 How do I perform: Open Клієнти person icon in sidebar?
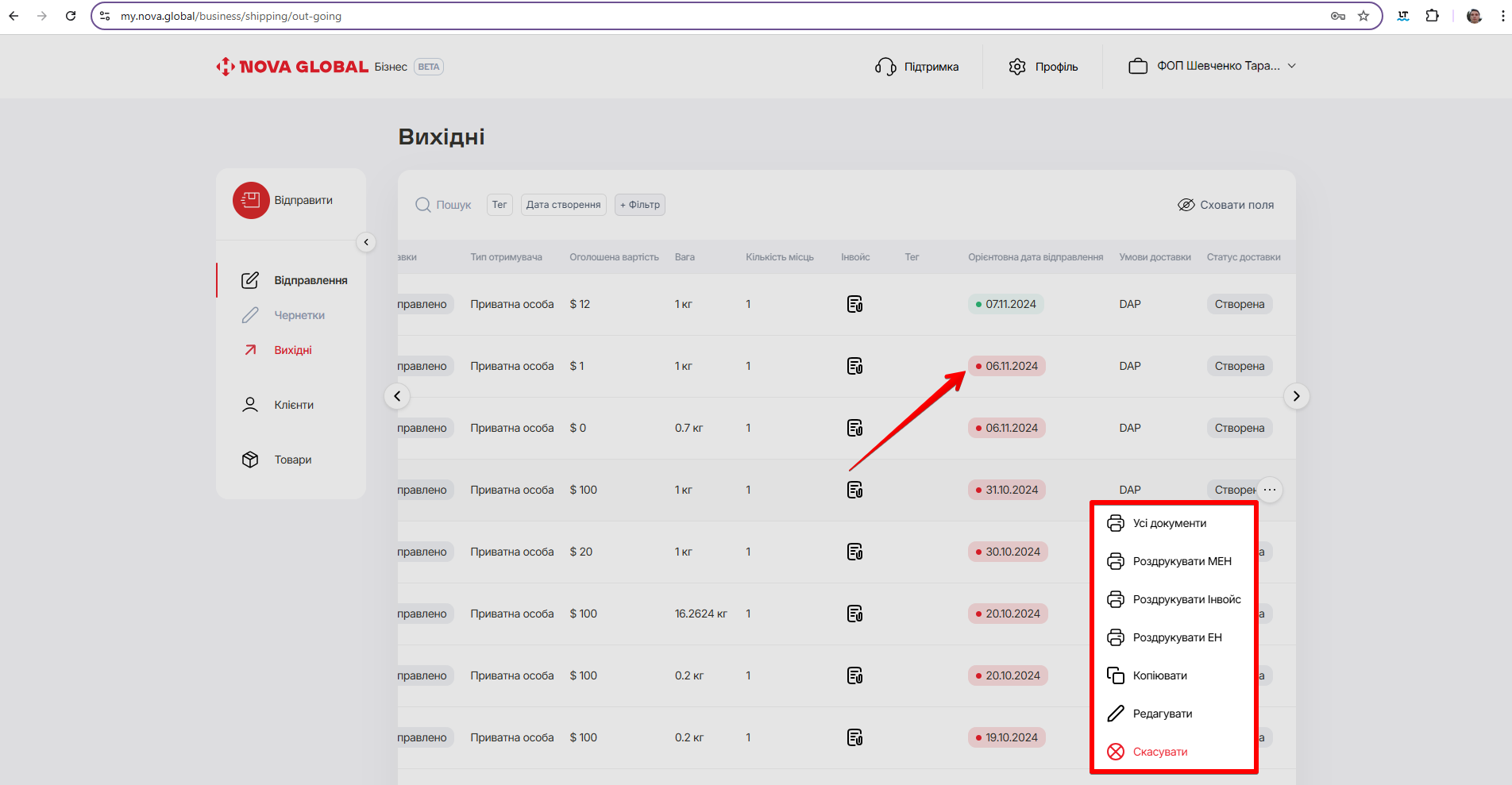pos(250,405)
